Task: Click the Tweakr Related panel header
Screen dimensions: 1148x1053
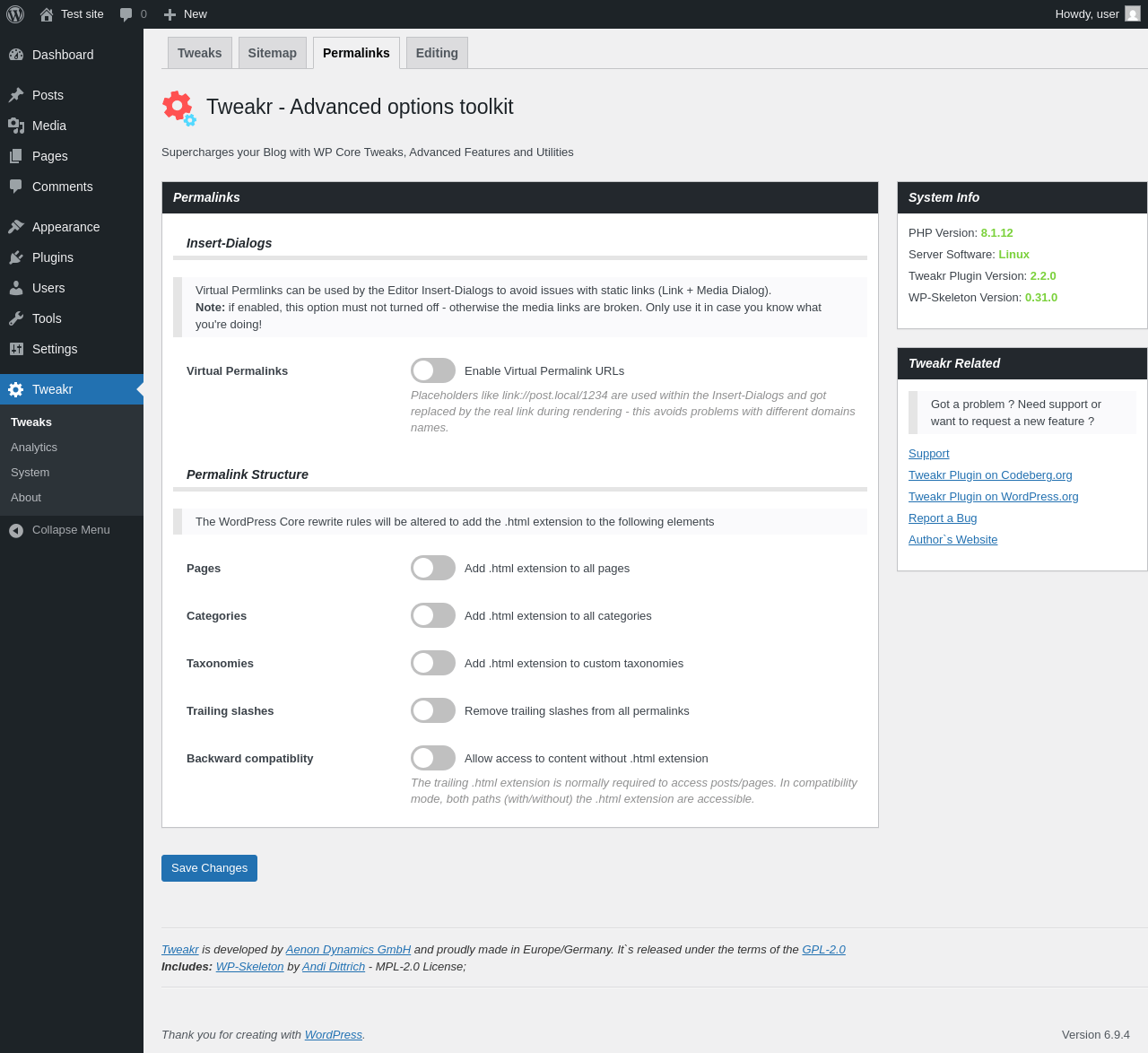Action: 1022,363
